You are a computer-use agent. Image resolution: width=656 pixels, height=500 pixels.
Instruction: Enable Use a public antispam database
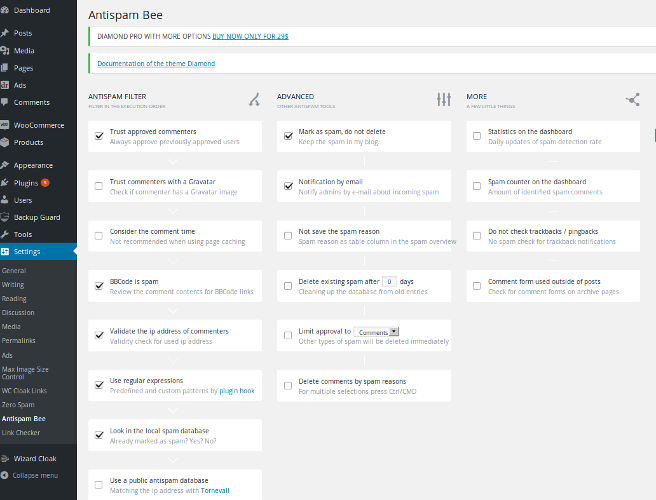click(99, 485)
